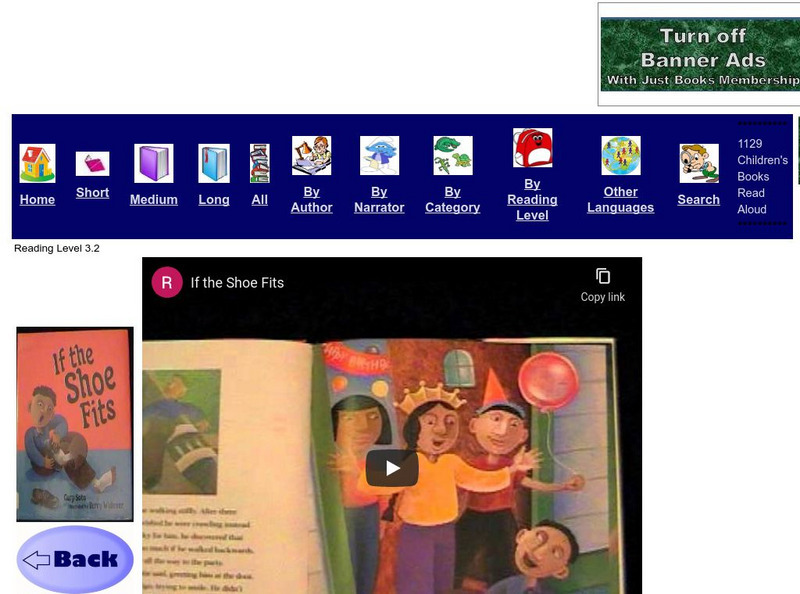The image size is (800, 594).
Task: Browse the By Reading Level link
Action: click(532, 200)
